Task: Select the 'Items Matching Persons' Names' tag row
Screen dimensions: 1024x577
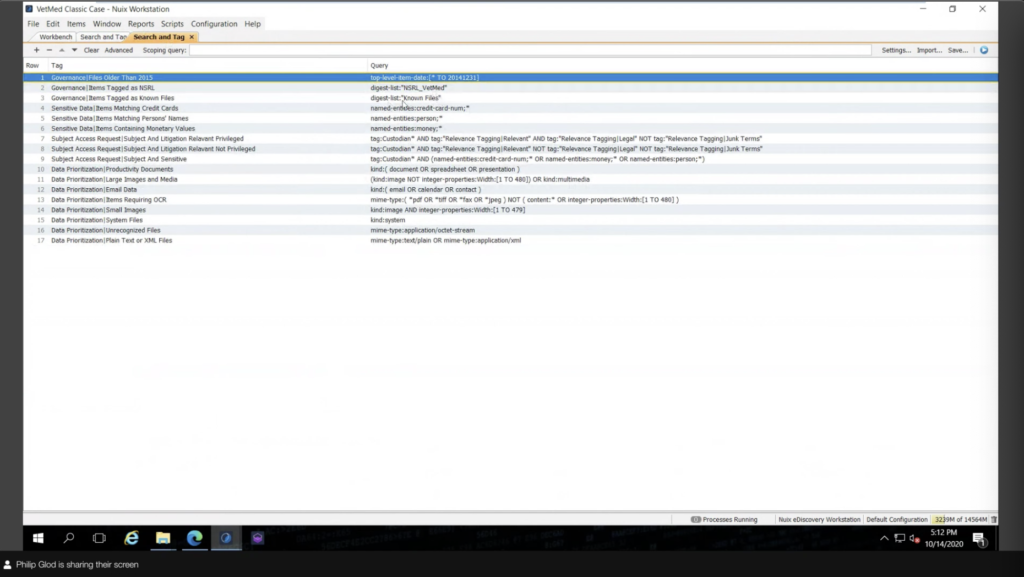Action: pos(511,118)
